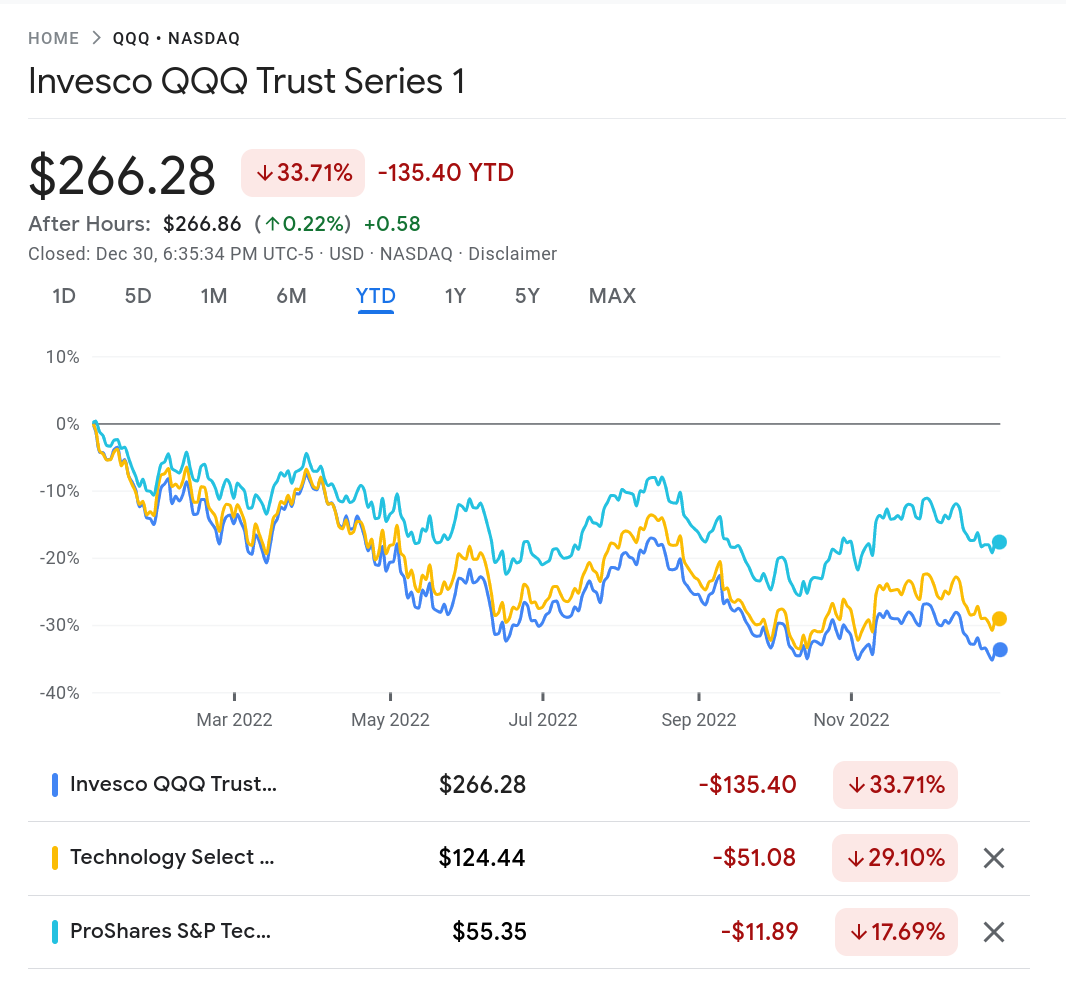
Task: Show the 5Y chart range
Action: (527, 296)
